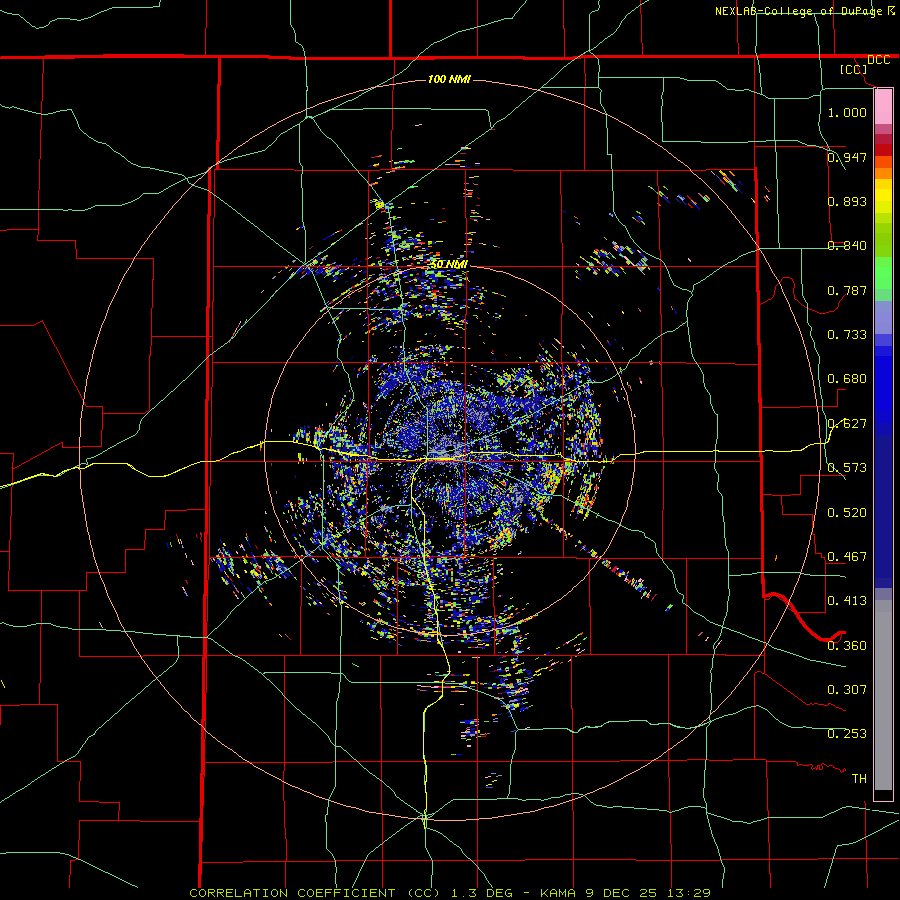
Task: Click the DCC product label
Action: click(x=879, y=60)
